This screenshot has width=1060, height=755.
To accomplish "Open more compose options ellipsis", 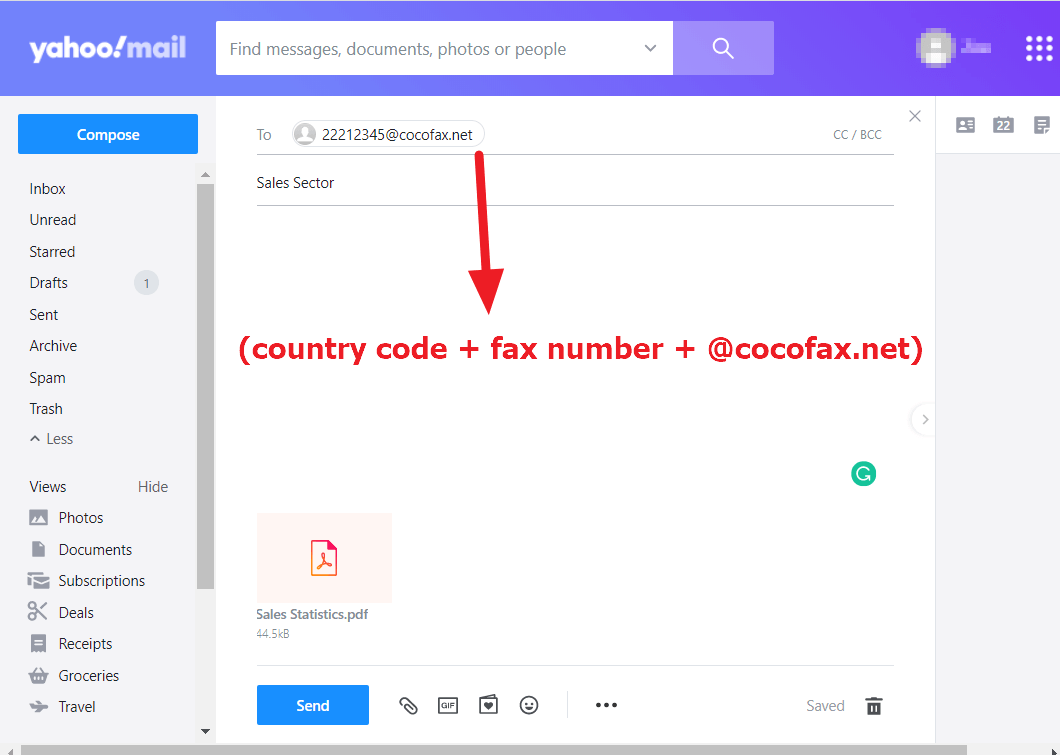I will 606,705.
